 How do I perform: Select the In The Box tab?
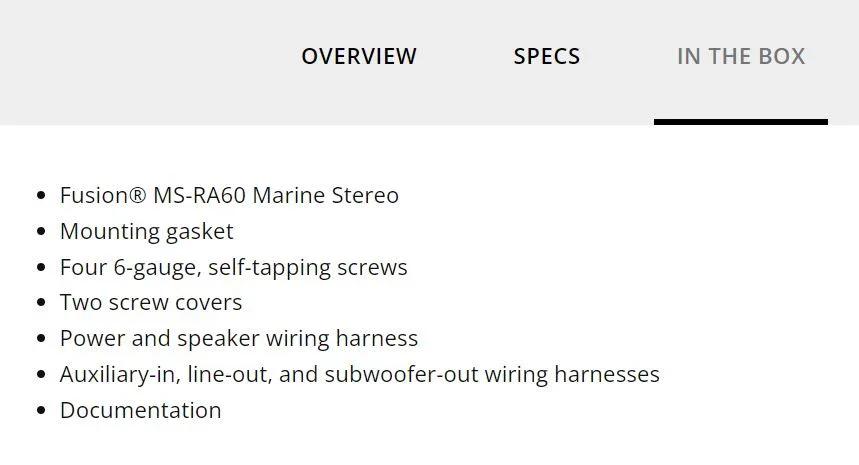coord(740,56)
